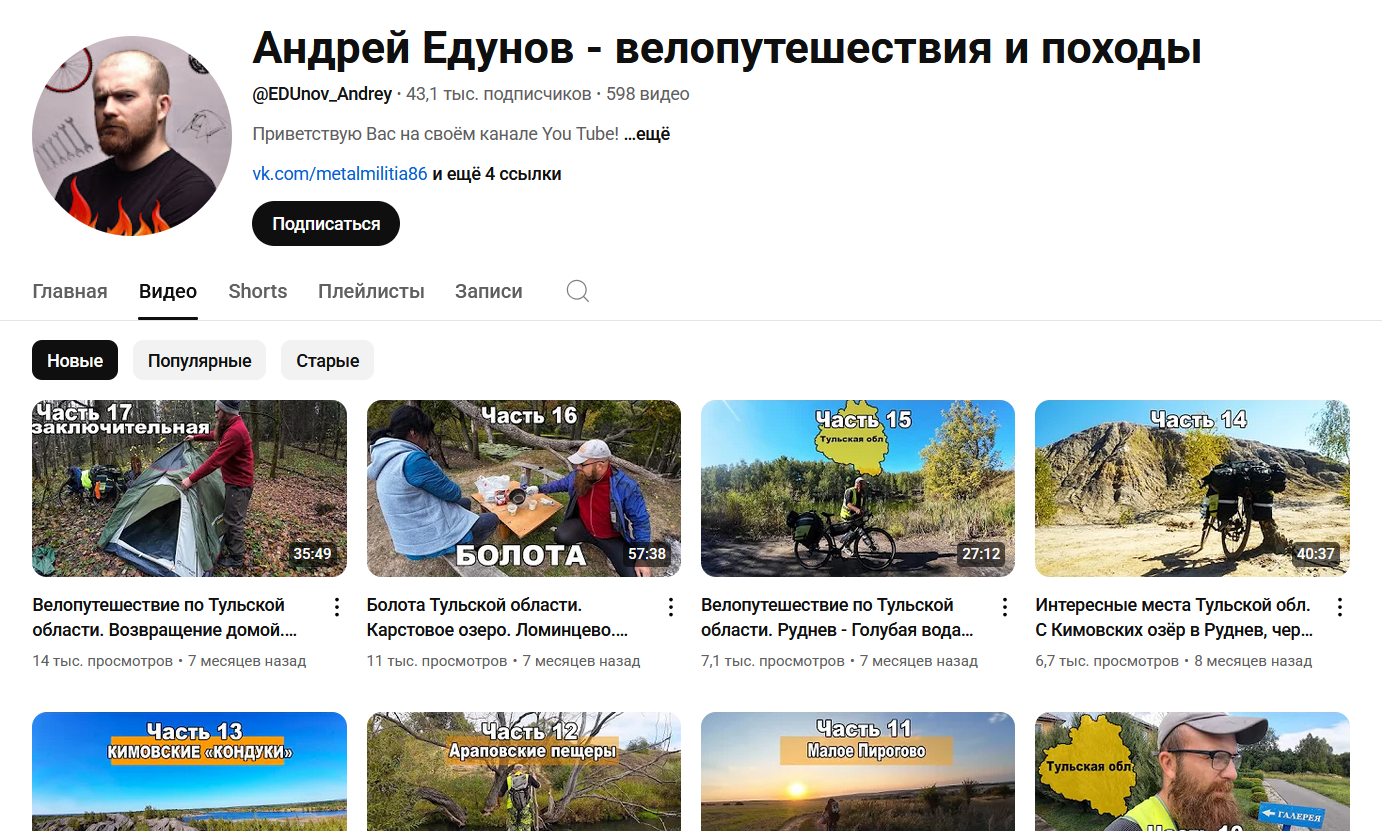Open the Записи tab
This screenshot has height=831, width=1382.
[489, 291]
